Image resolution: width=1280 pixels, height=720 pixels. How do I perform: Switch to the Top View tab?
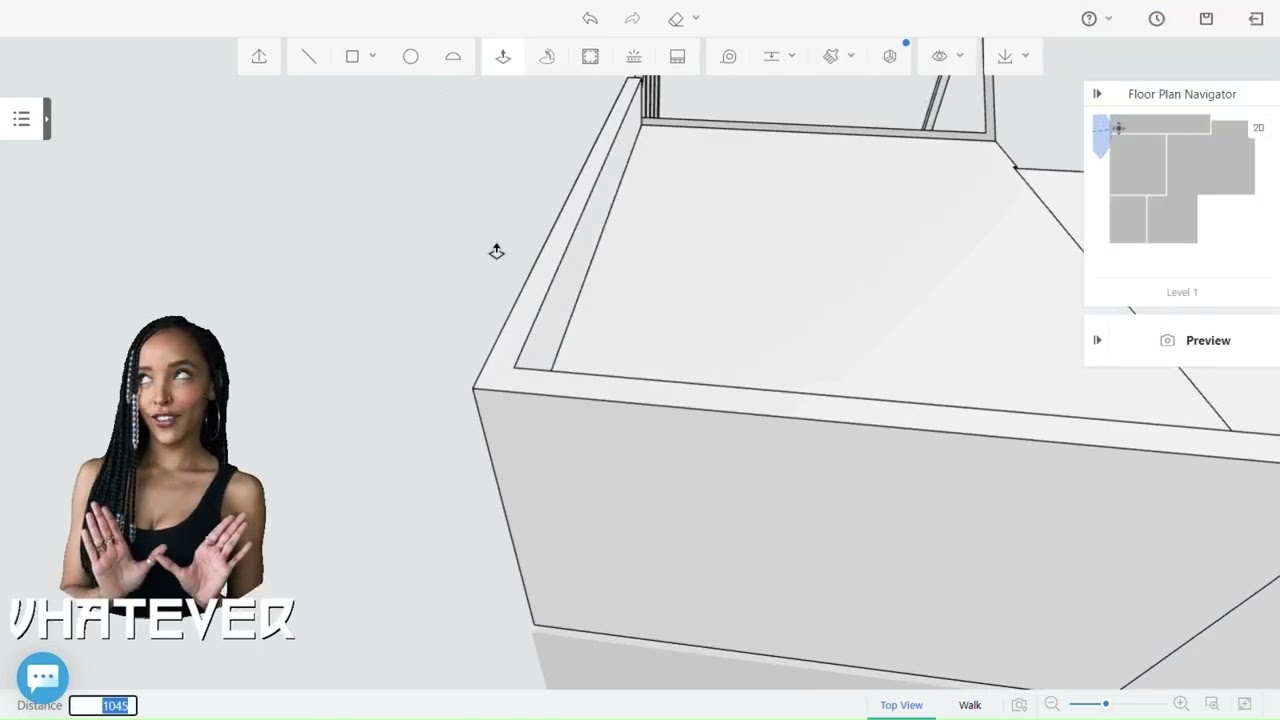(901, 705)
